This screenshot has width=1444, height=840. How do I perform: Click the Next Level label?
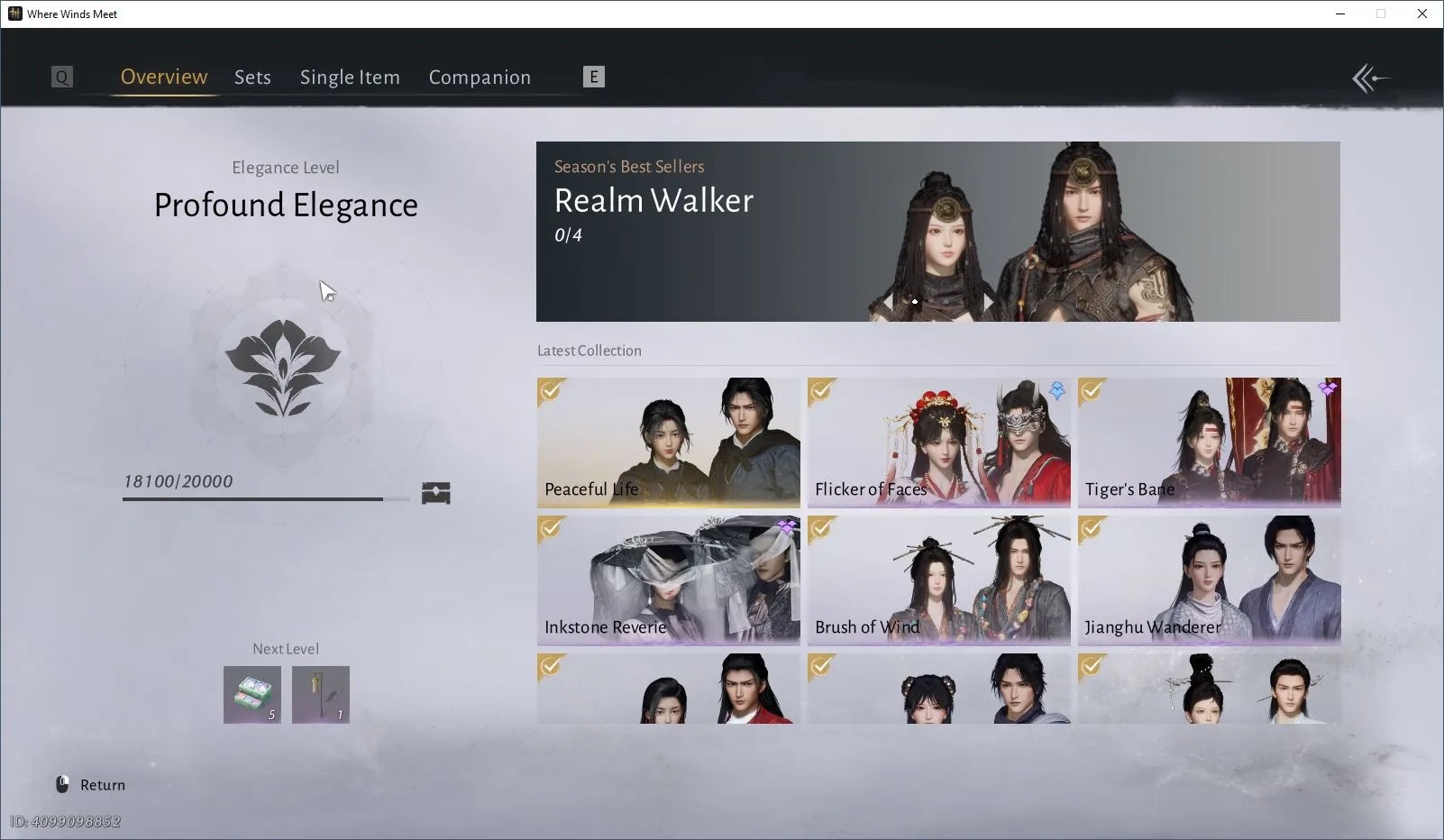(286, 649)
